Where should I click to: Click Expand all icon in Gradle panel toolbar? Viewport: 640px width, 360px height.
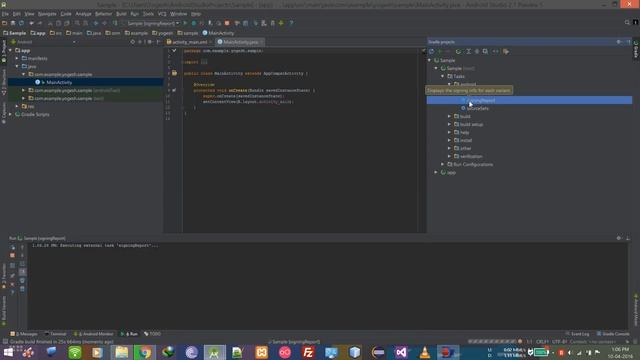click(x=468, y=51)
